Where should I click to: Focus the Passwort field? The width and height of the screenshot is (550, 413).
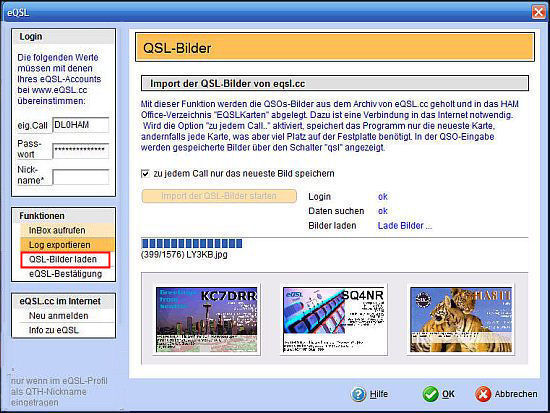[x=81, y=150]
